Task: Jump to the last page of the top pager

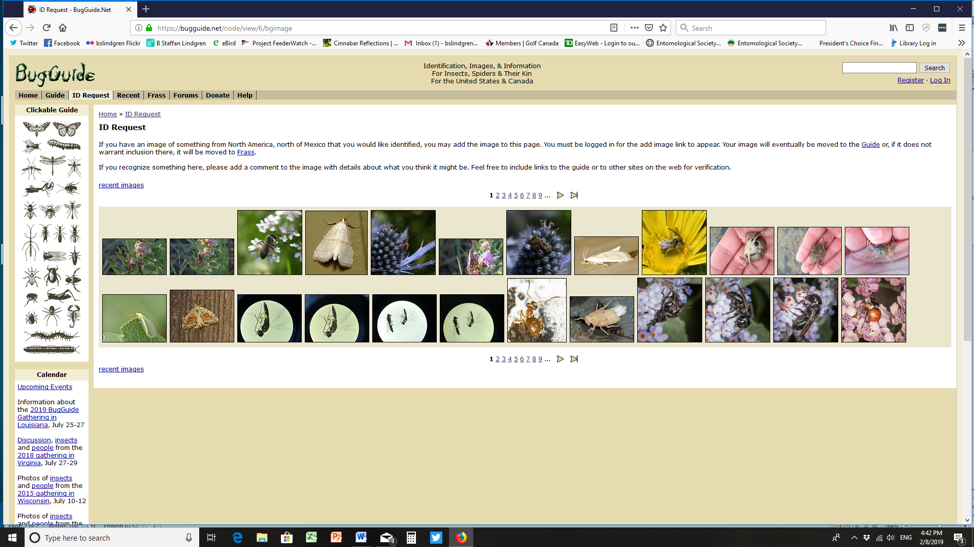Action: coord(574,195)
